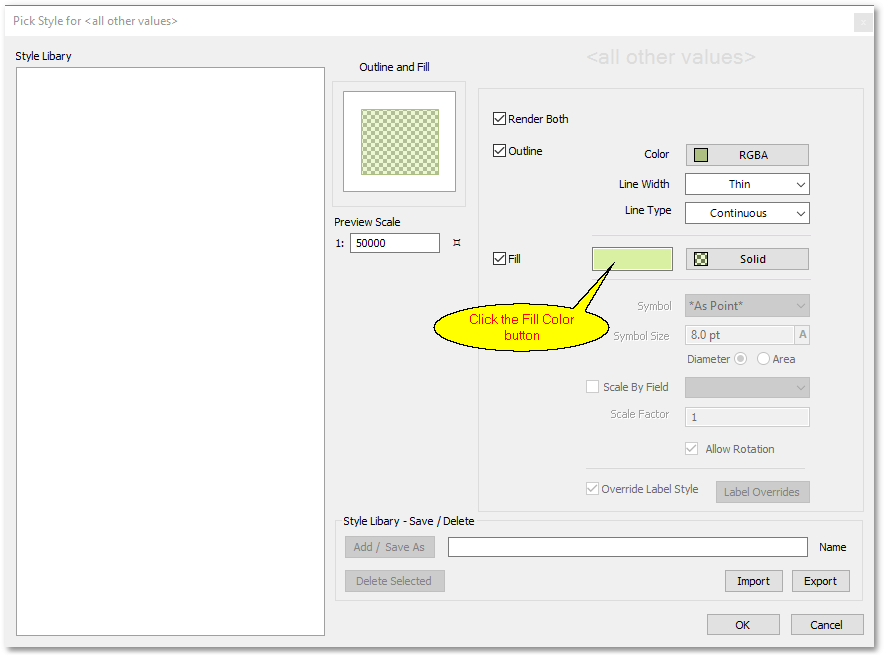Click the Outline and Fill preview thumbnail
Viewport: 885px width, 658px height.
(x=400, y=142)
